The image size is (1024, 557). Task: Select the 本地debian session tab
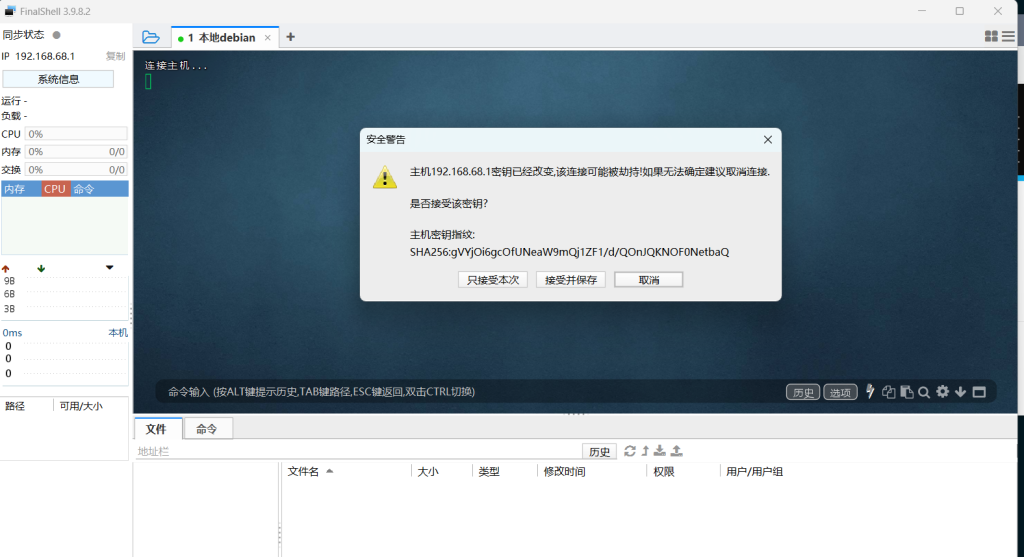tap(226, 38)
